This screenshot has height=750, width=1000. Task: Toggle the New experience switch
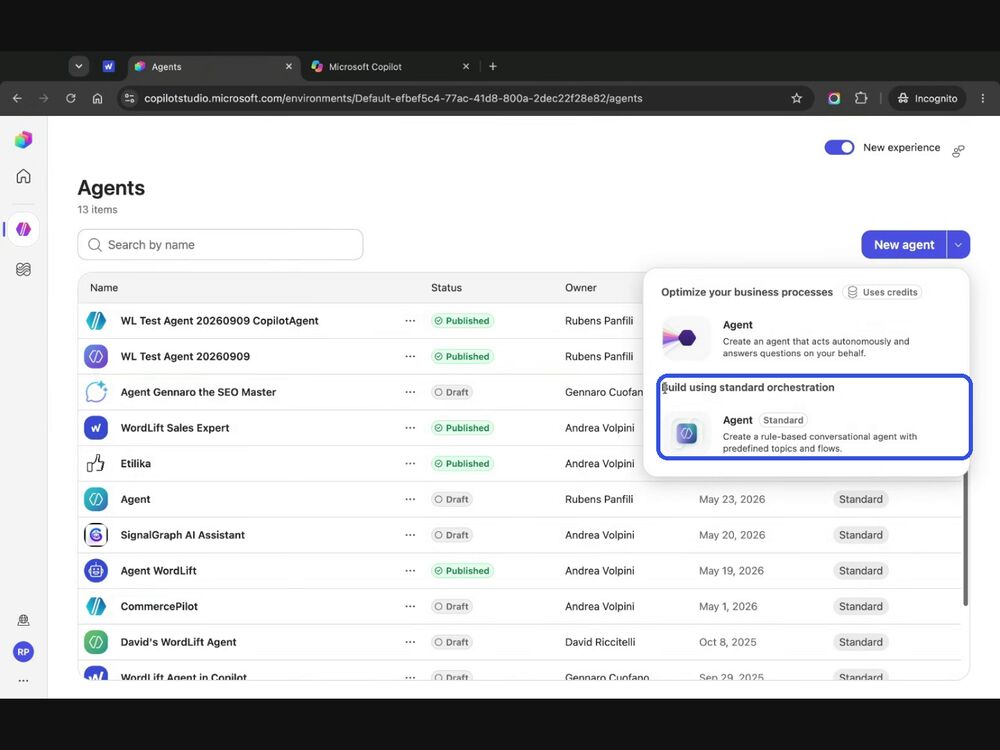pos(839,147)
